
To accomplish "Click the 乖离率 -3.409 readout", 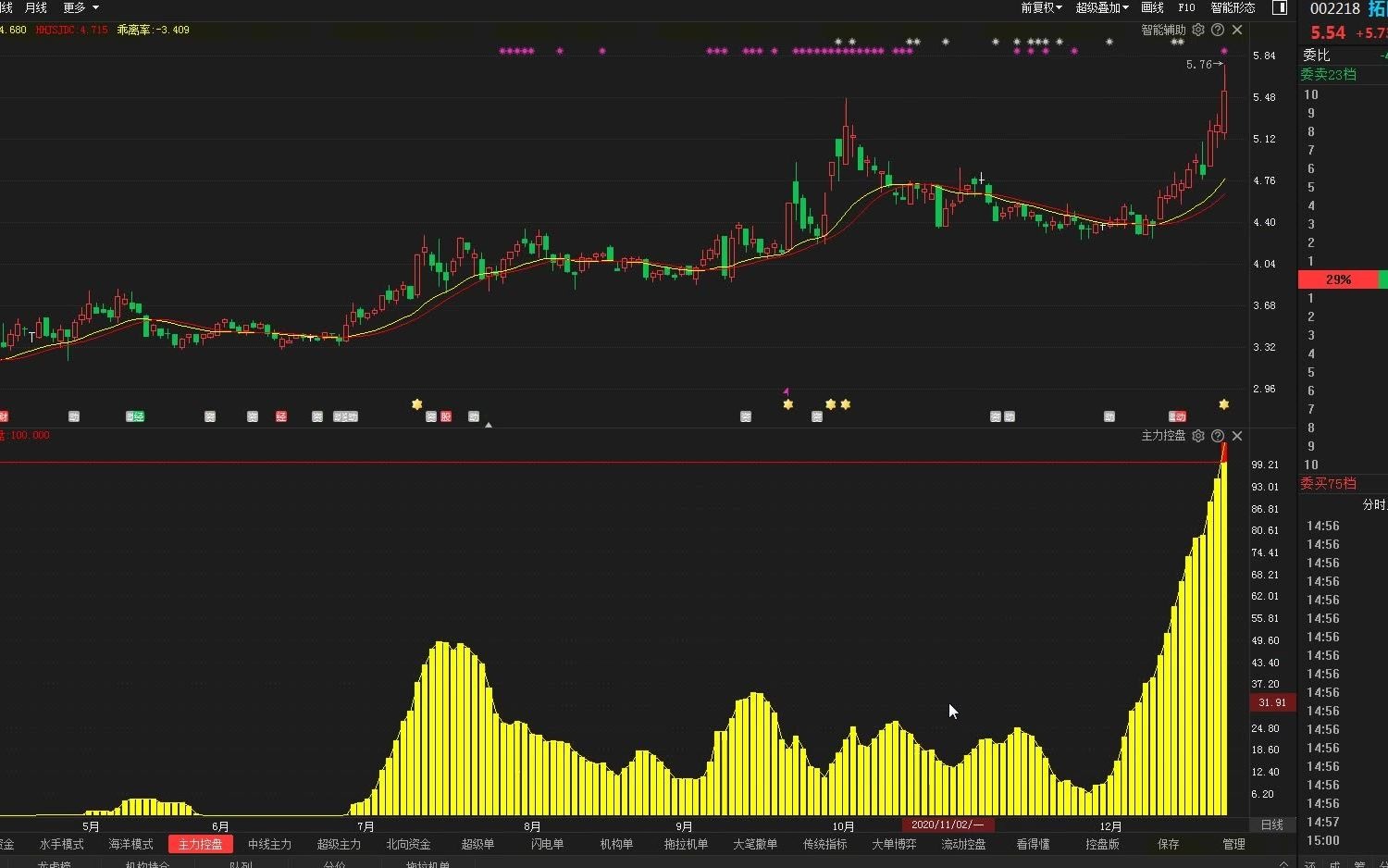I will coord(153,30).
